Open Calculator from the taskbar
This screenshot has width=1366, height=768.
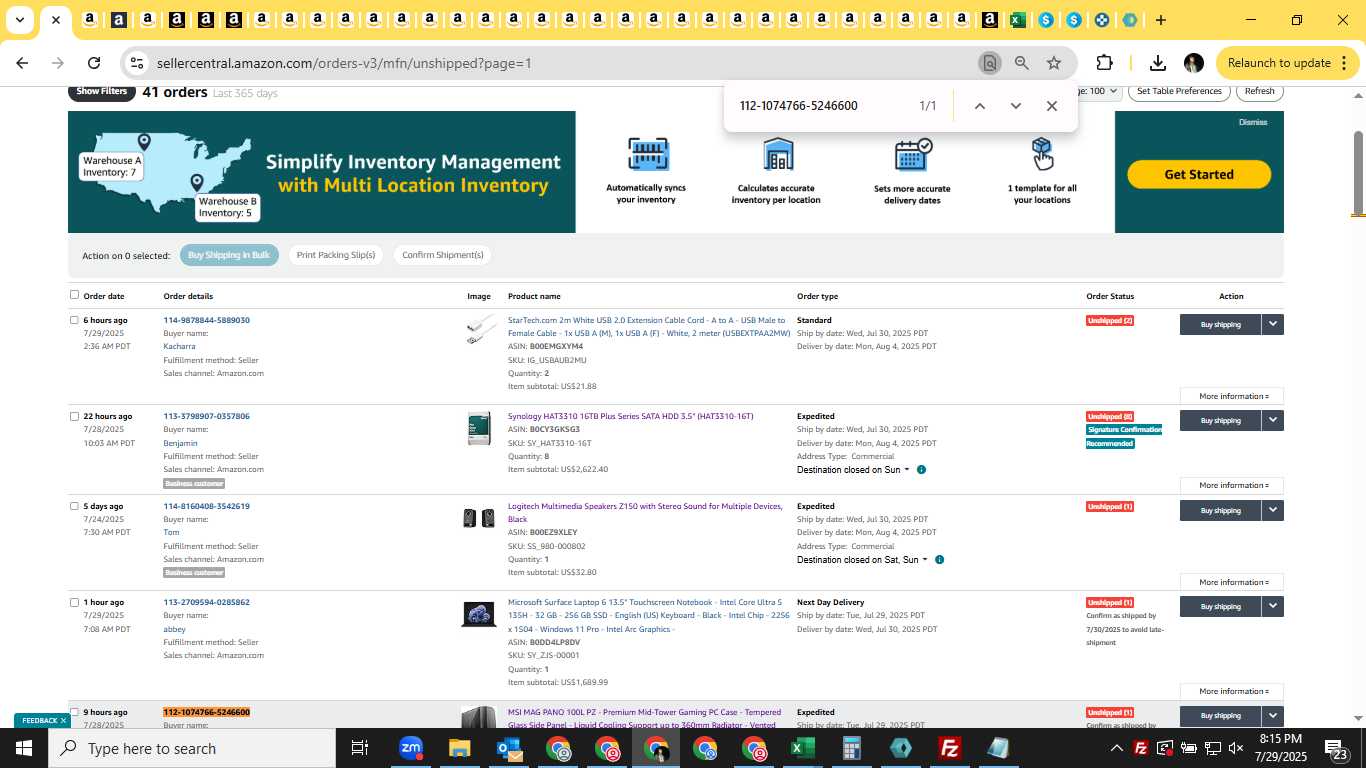click(852, 748)
